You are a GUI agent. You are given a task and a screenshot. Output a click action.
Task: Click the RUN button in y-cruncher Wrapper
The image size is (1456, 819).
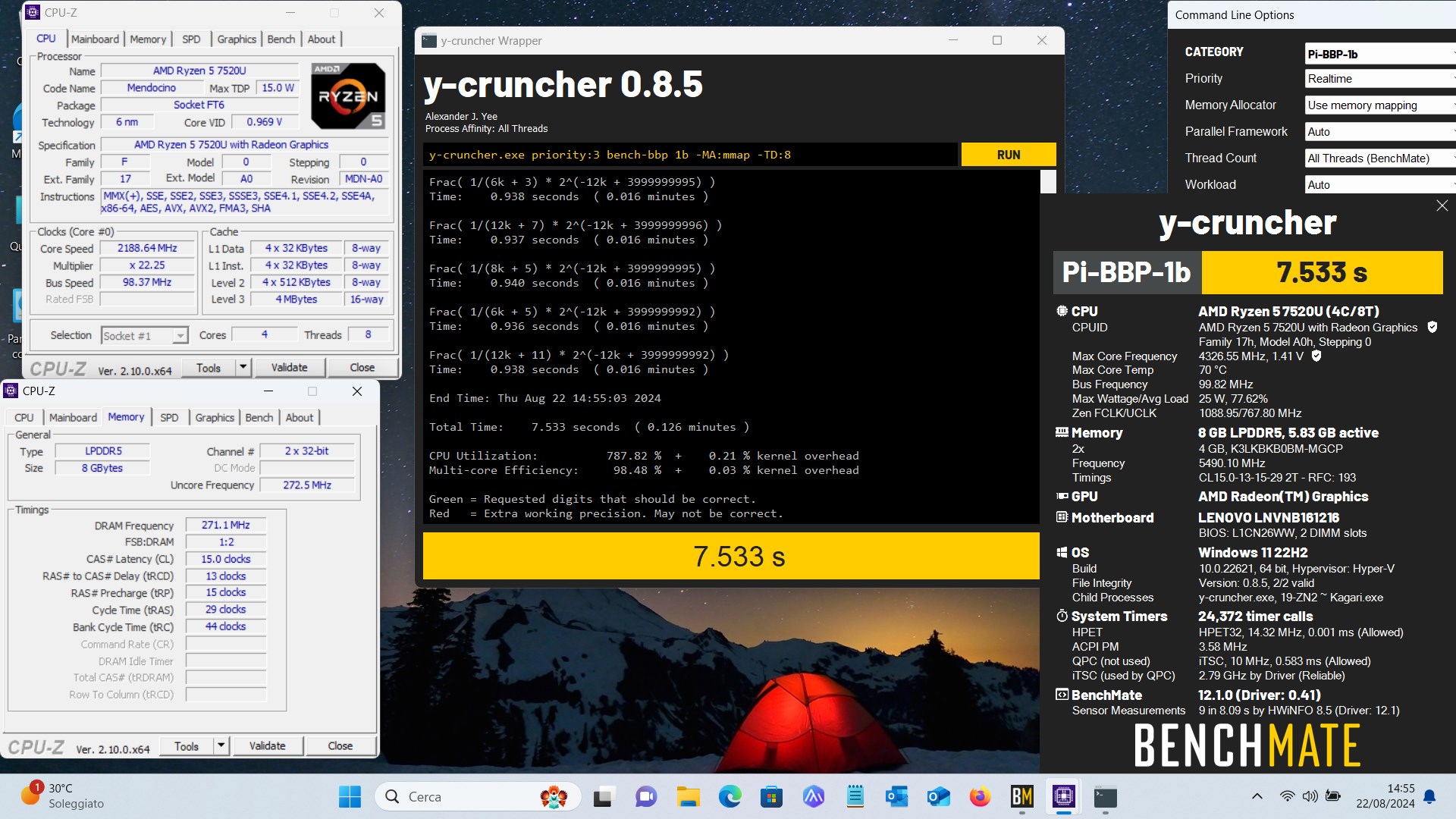point(1009,155)
